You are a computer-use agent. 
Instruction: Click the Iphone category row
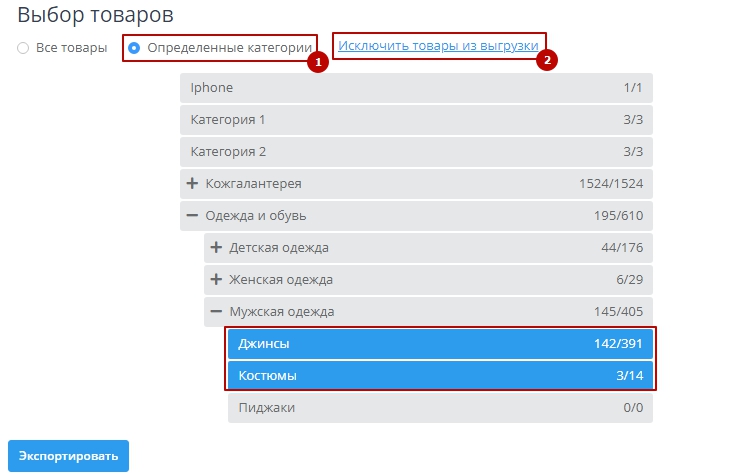pos(415,88)
